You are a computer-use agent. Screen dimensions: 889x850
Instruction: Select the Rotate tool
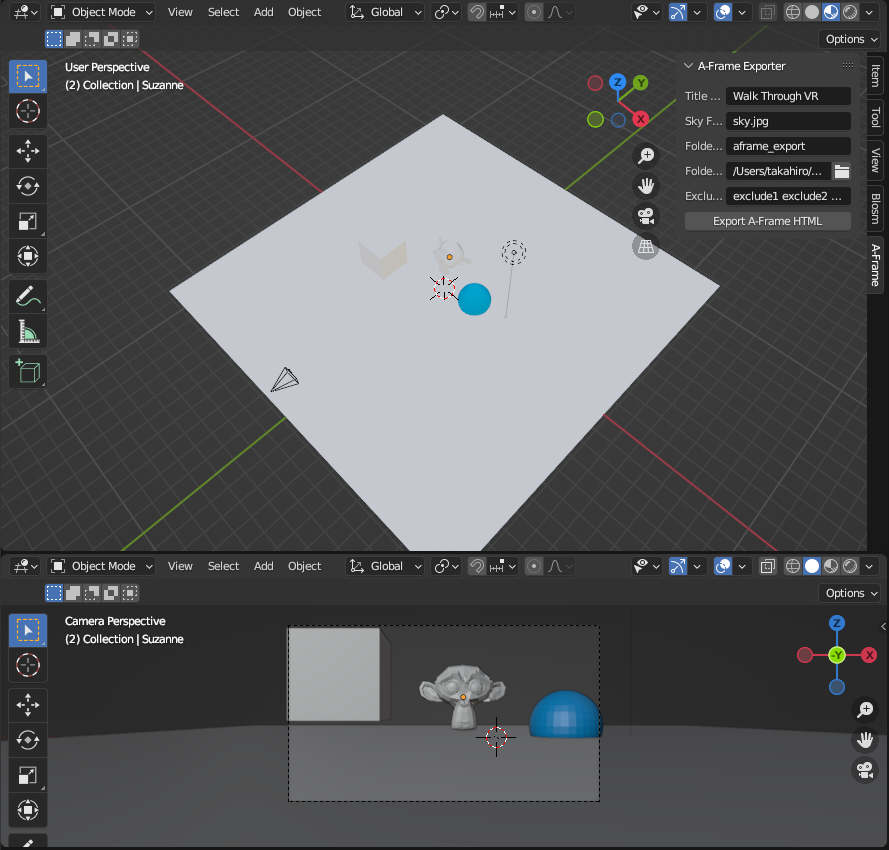[x=27, y=186]
